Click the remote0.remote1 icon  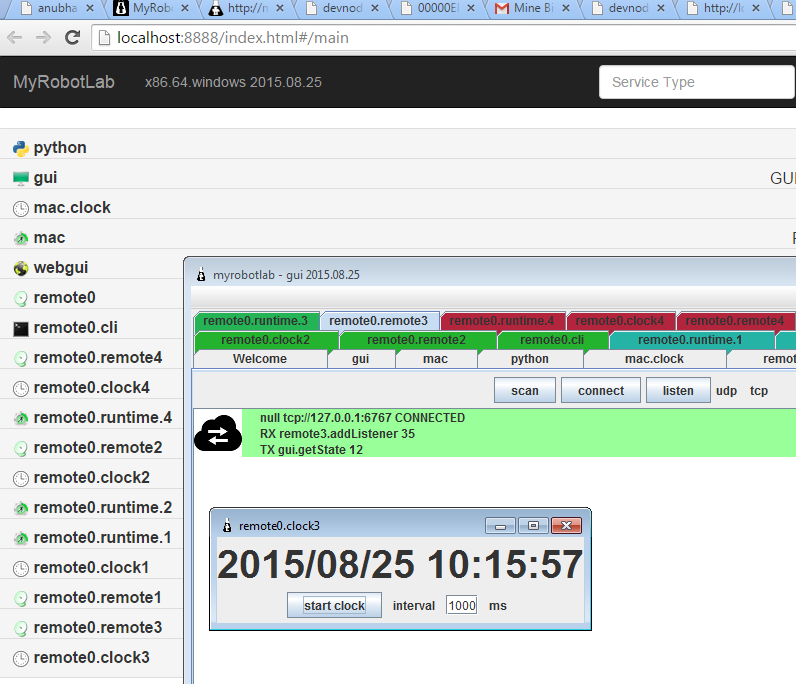tap(21, 599)
